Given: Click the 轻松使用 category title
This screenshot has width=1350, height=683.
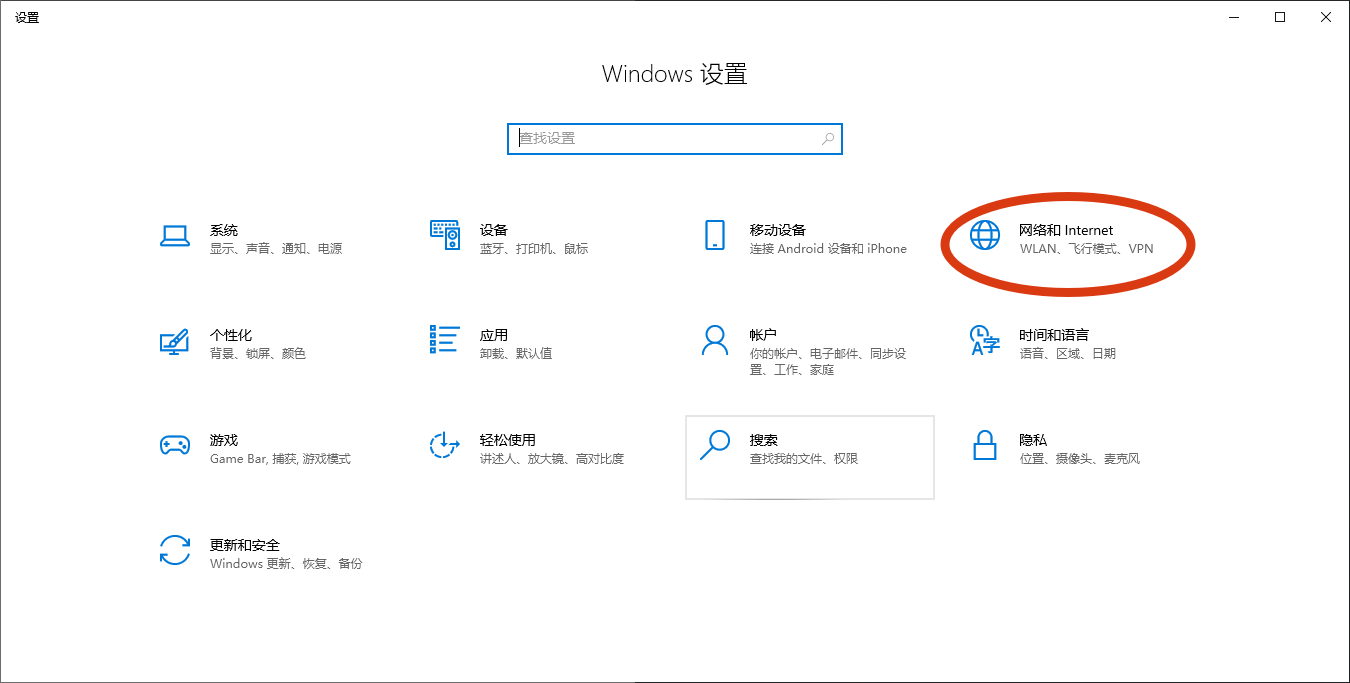Looking at the screenshot, I should 508,440.
